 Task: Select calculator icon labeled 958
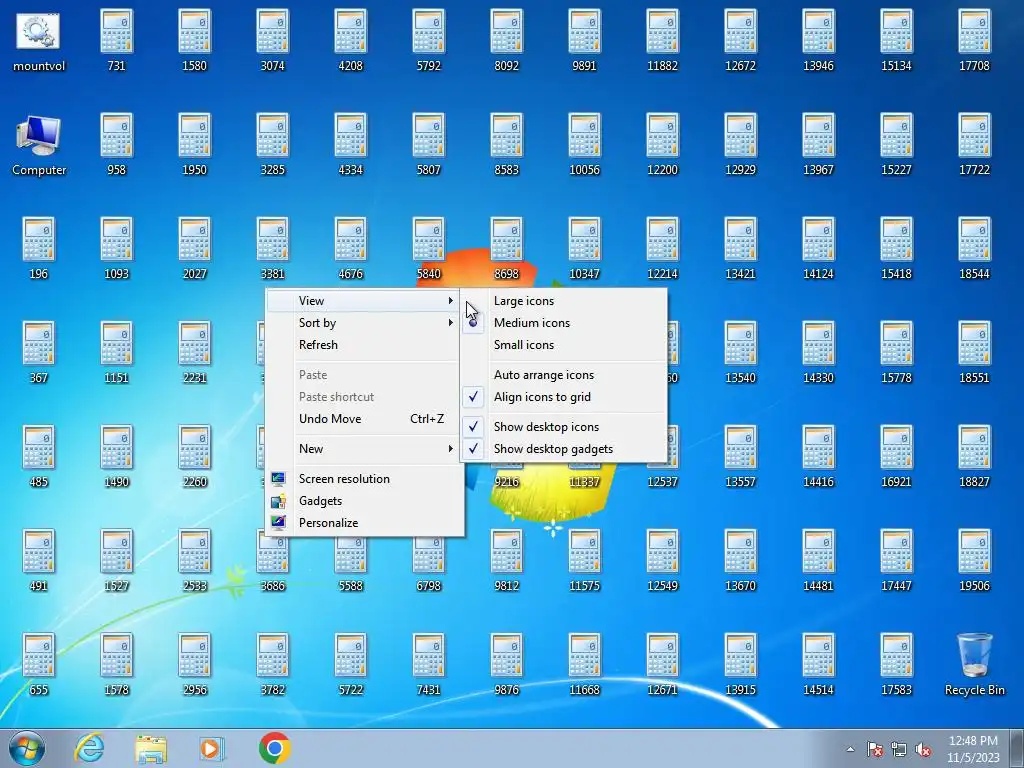(x=116, y=144)
